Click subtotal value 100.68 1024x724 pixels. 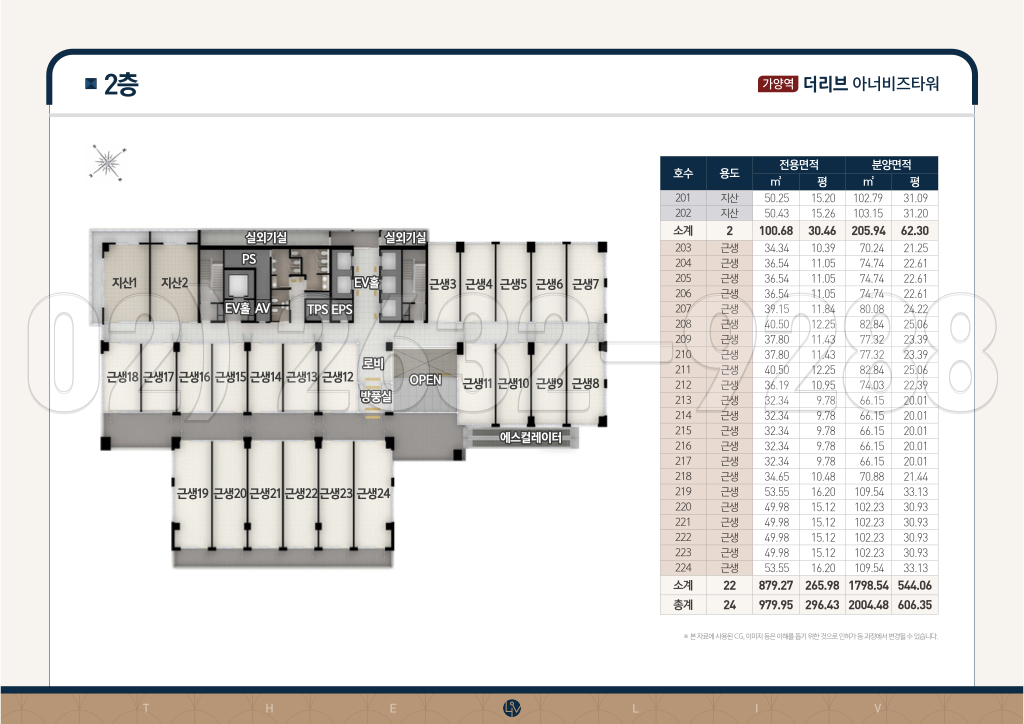tap(776, 230)
